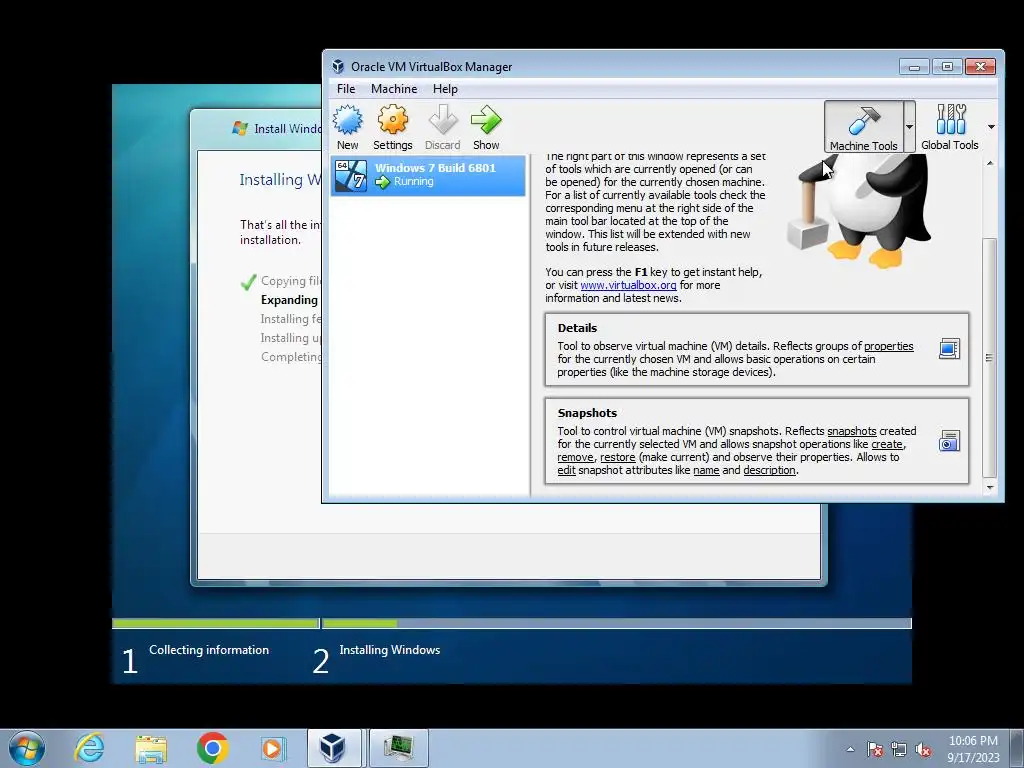Expand the Machine Tools dropdown arrow
Viewport: 1024px width, 768px height.
(909, 127)
